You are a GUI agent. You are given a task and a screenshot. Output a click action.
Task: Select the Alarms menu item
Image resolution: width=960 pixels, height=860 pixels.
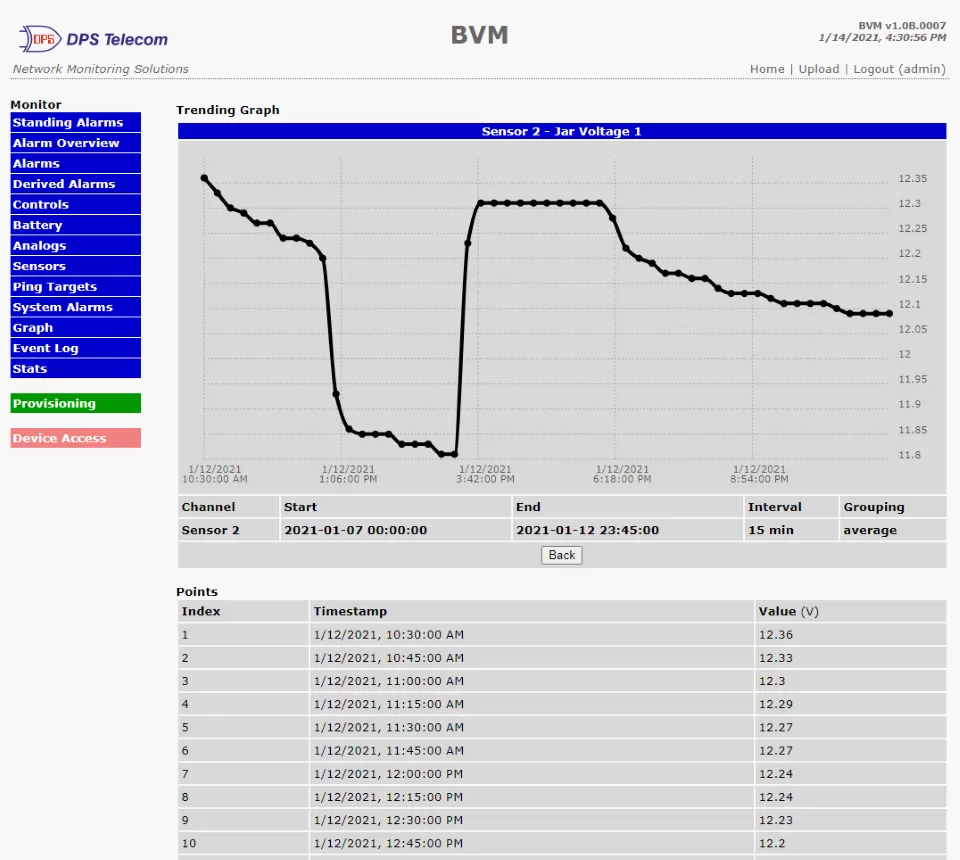pos(75,163)
